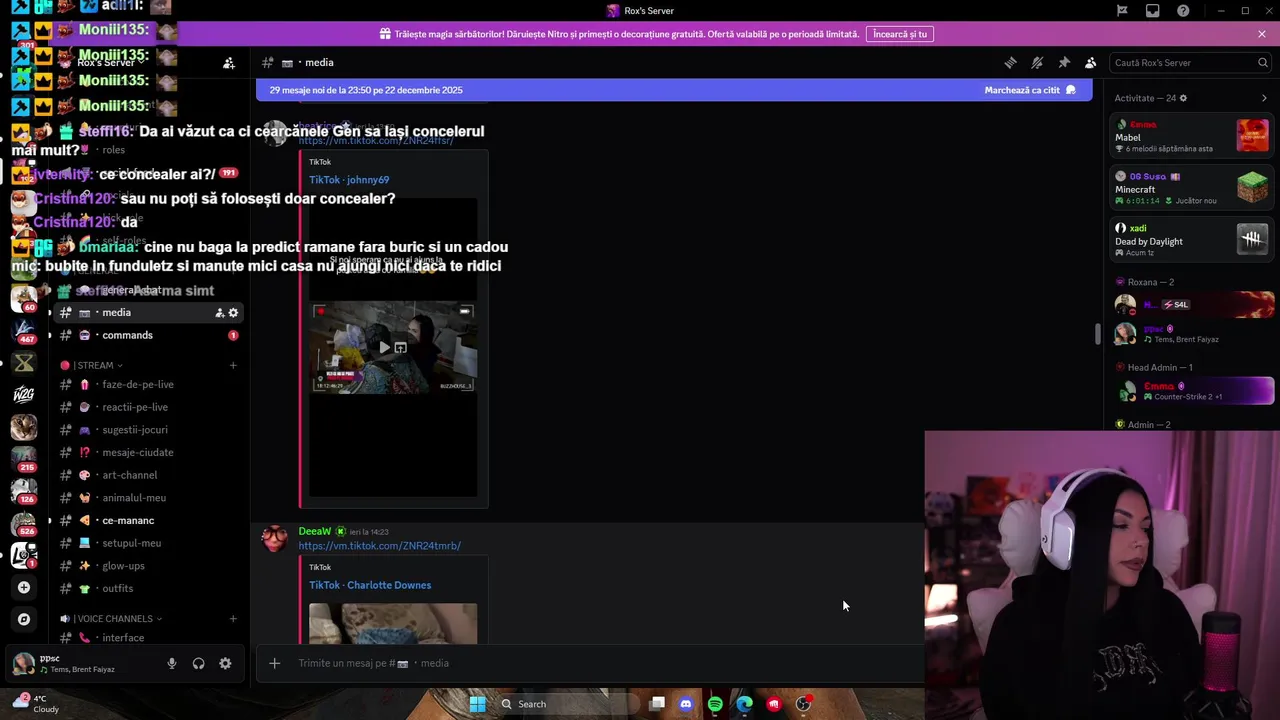This screenshot has width=1280, height=720.
Task: Toggle microphone mute in user panel
Action: coord(172,663)
